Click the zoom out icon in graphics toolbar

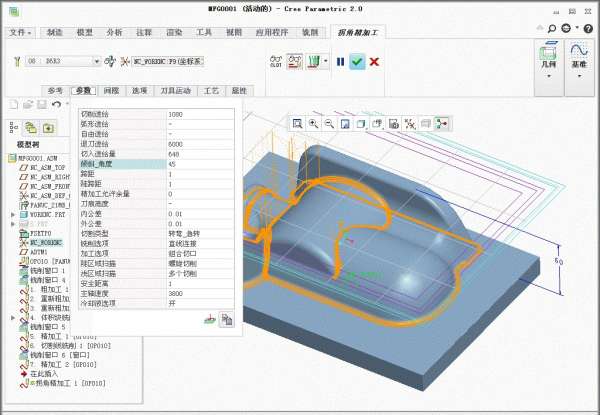tap(329, 123)
